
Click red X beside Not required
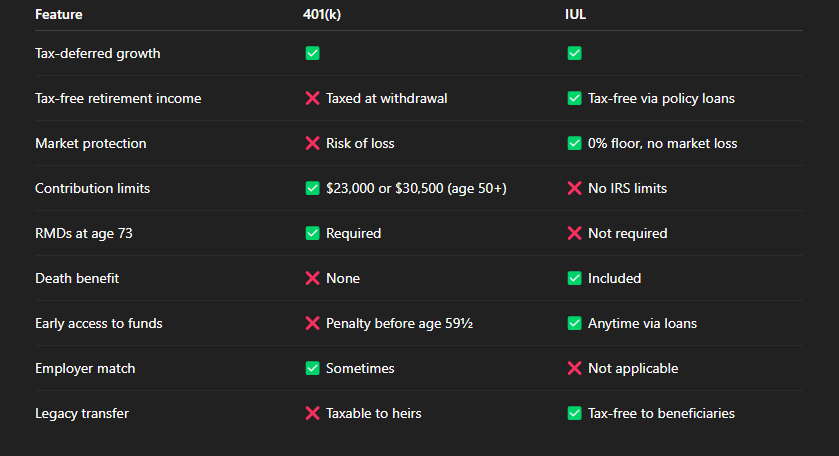pos(575,233)
